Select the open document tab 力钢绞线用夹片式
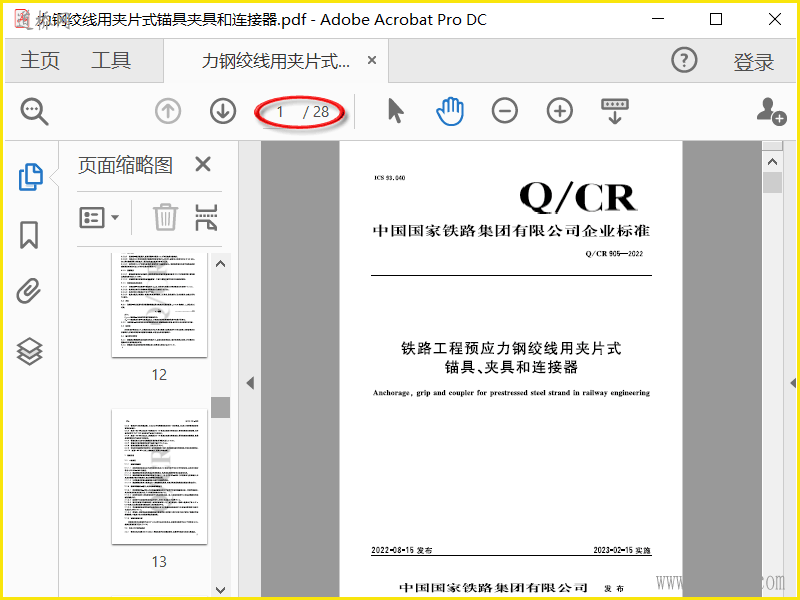The image size is (800, 600). coord(276,61)
